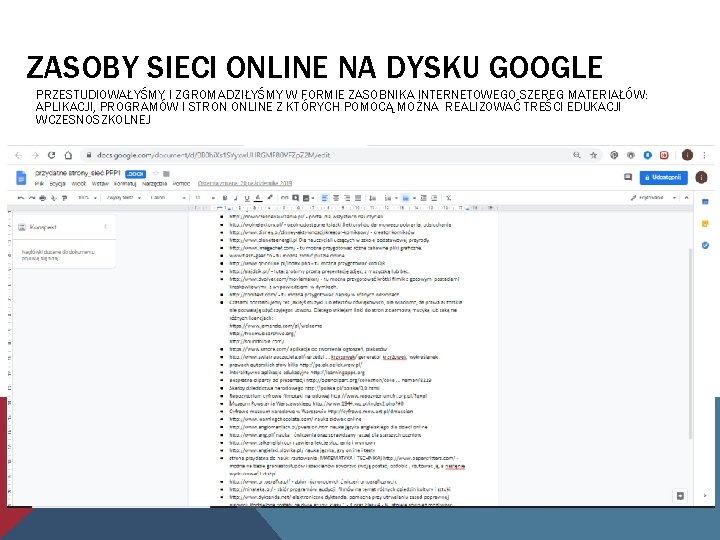Open the Google account avatar in Docs header

click(701, 177)
